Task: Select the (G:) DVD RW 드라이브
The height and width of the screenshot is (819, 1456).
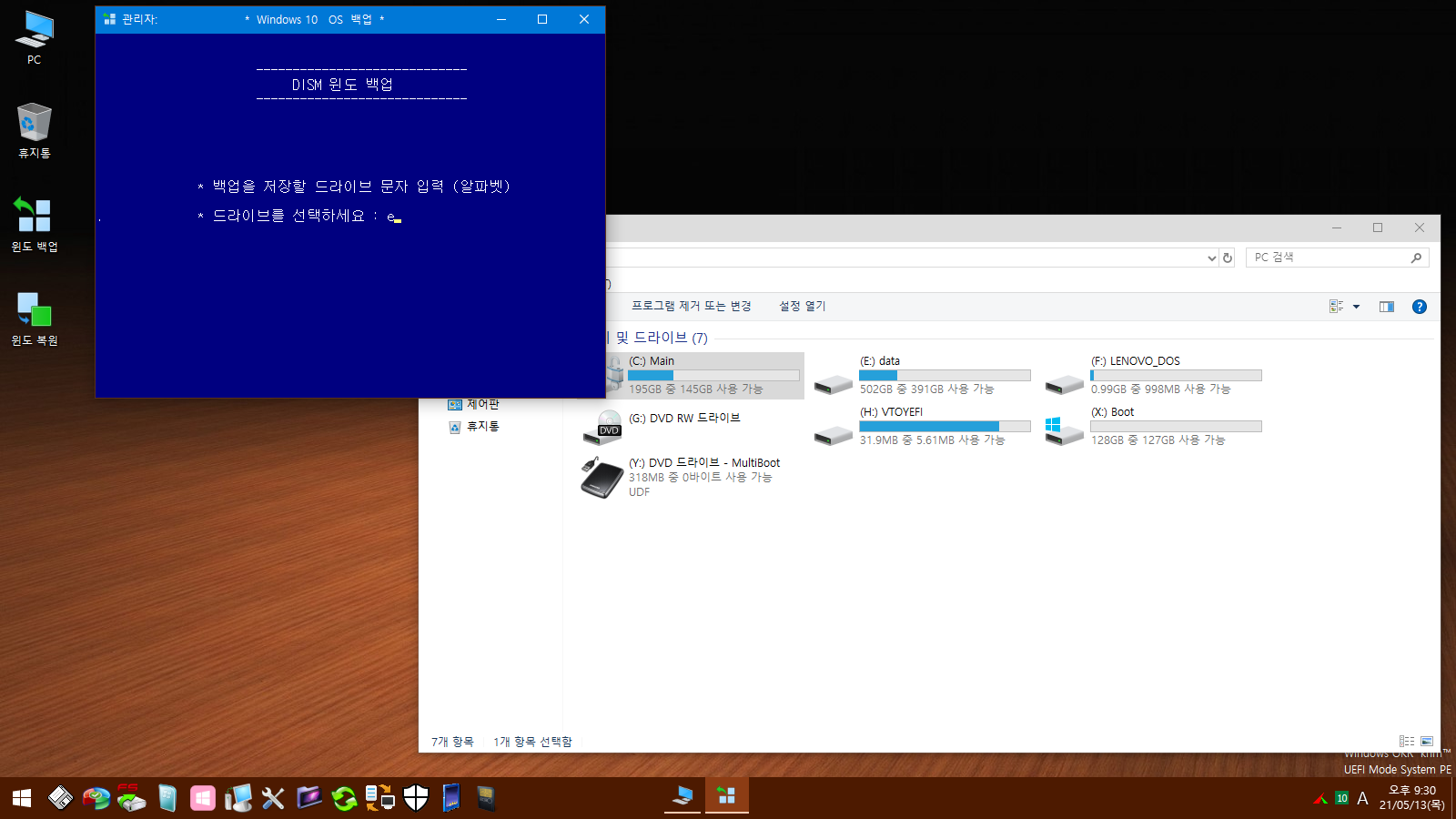Action: [x=662, y=425]
